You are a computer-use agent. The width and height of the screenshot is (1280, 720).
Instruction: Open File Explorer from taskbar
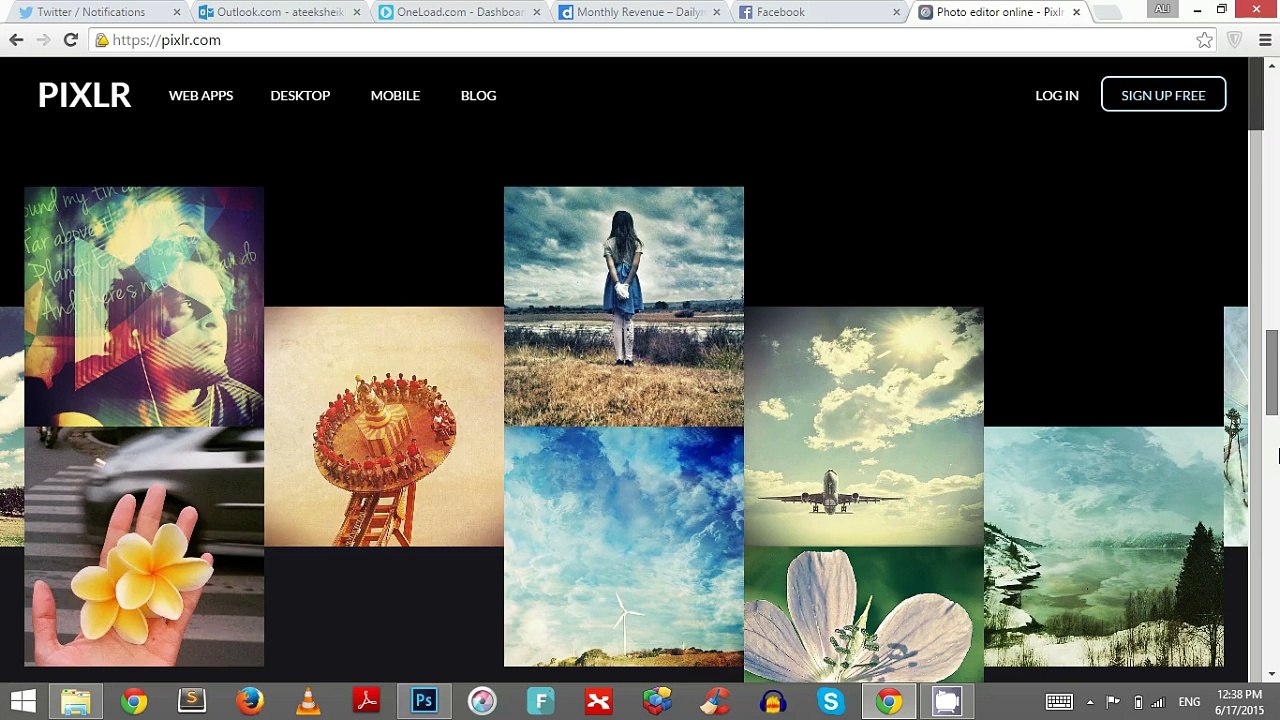pos(76,701)
